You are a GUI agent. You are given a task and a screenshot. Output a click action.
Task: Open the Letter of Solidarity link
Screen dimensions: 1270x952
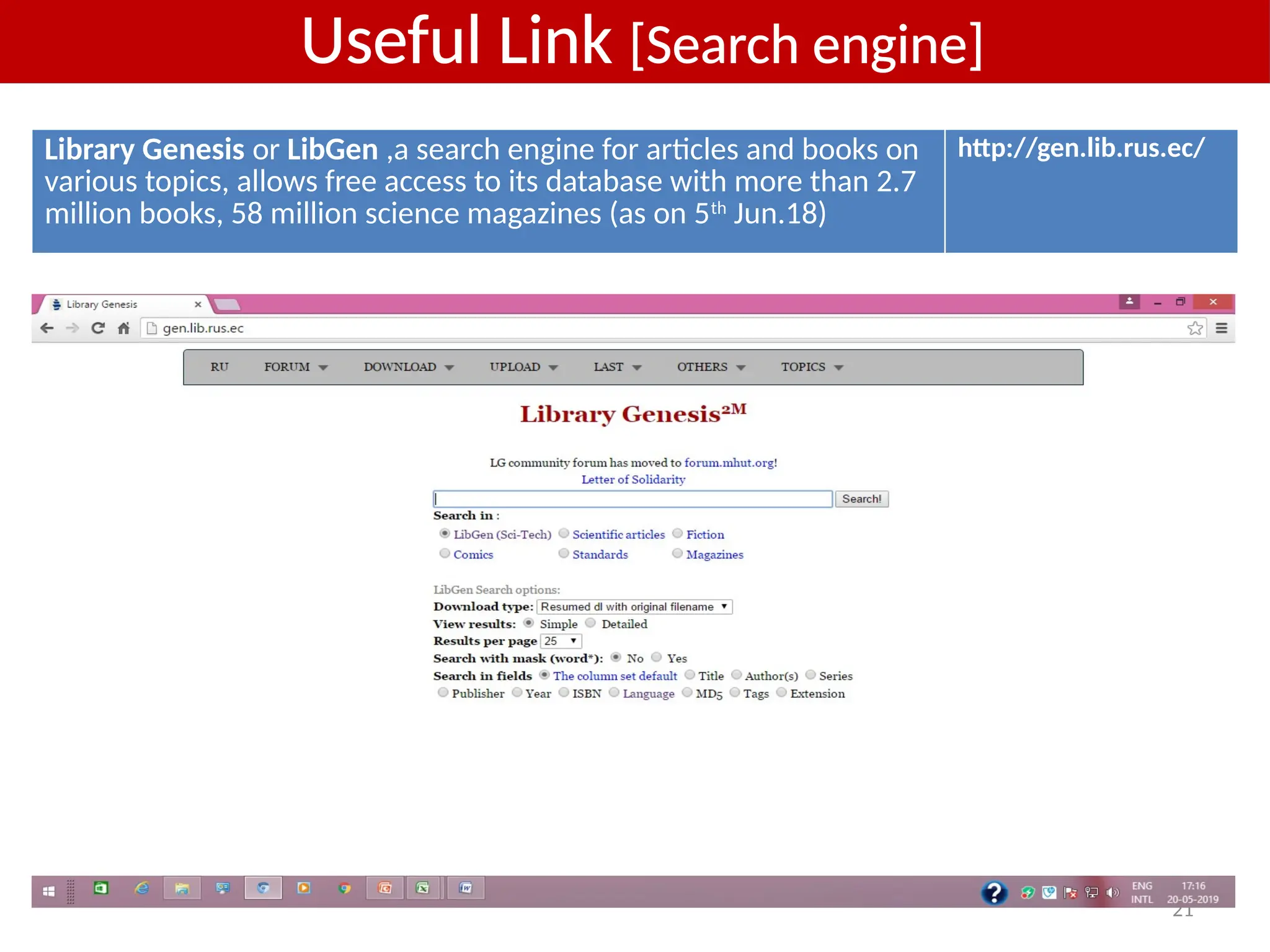click(633, 479)
